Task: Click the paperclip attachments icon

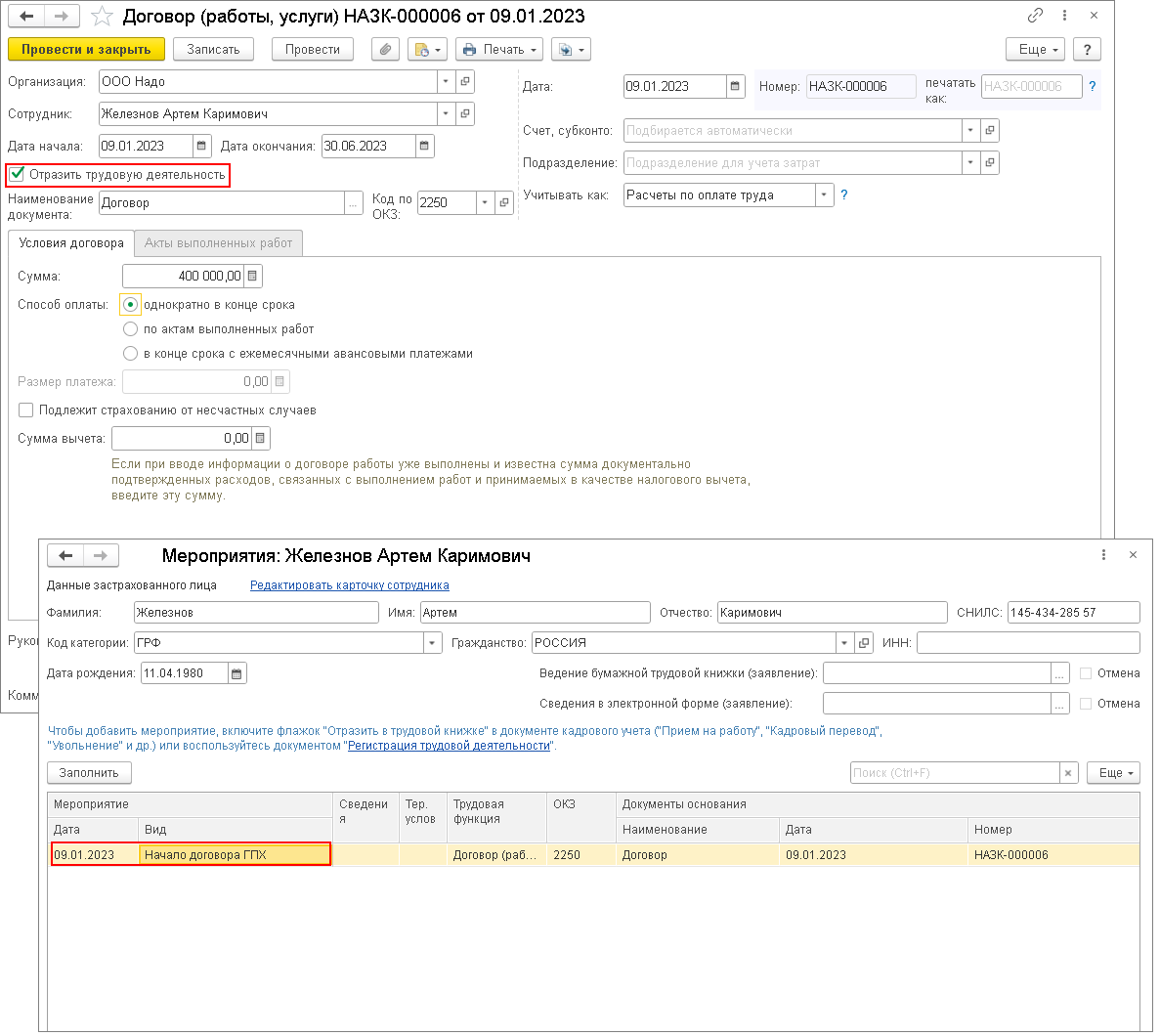Action: [386, 50]
